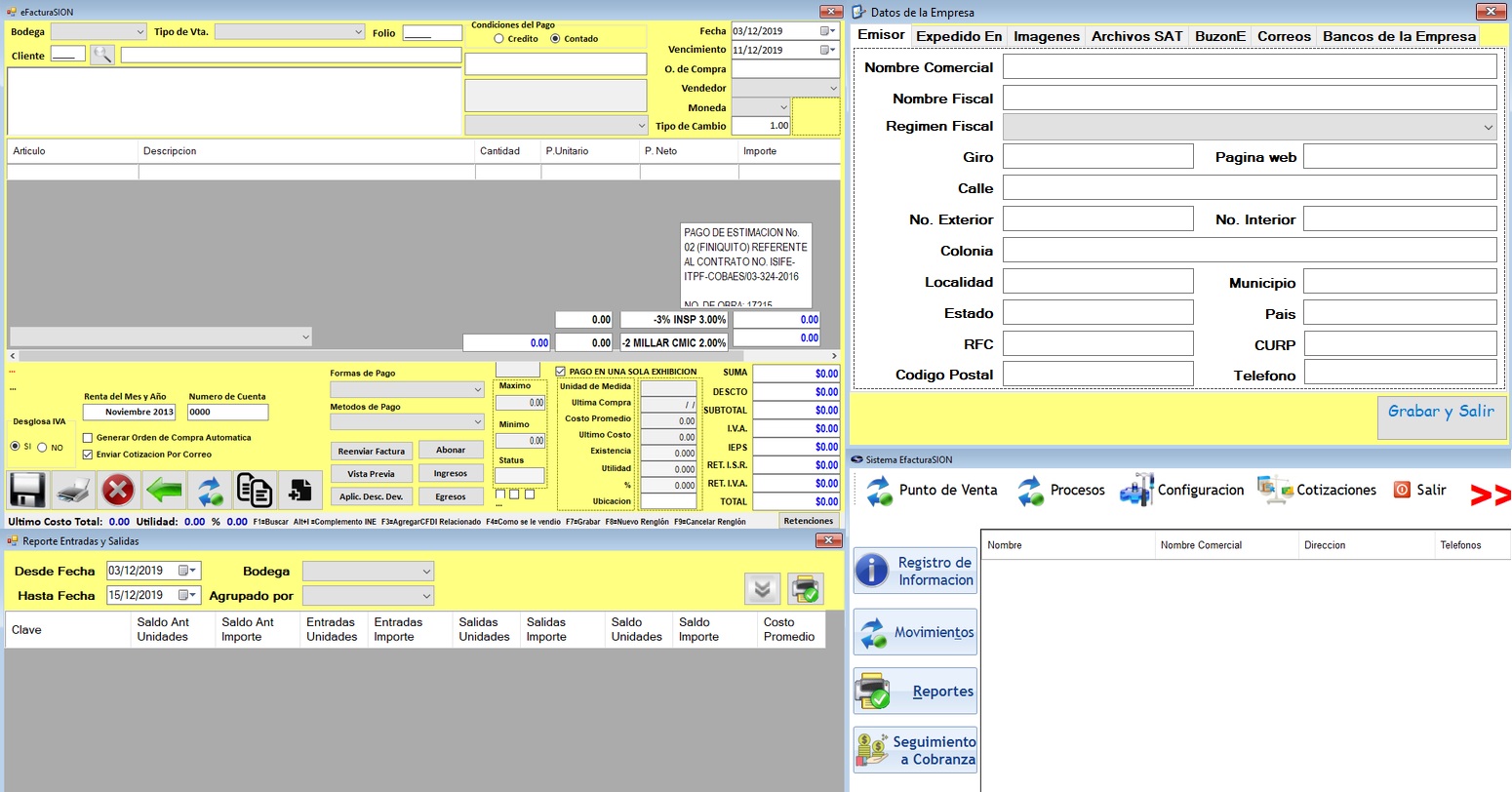Switch to Bancos de la Empresa tab
The width and height of the screenshot is (1512, 792).
point(1399,36)
